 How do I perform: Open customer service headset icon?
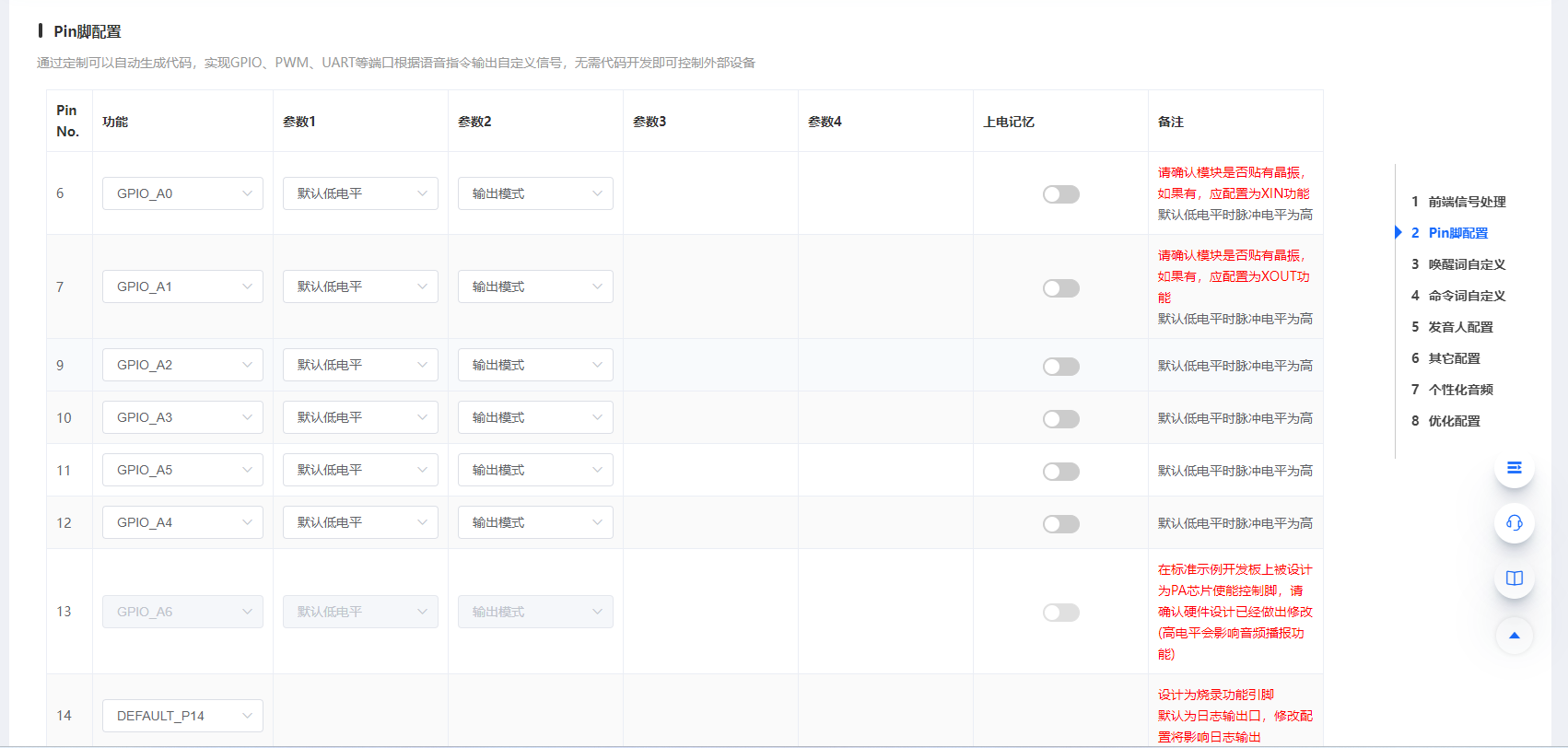(1514, 523)
